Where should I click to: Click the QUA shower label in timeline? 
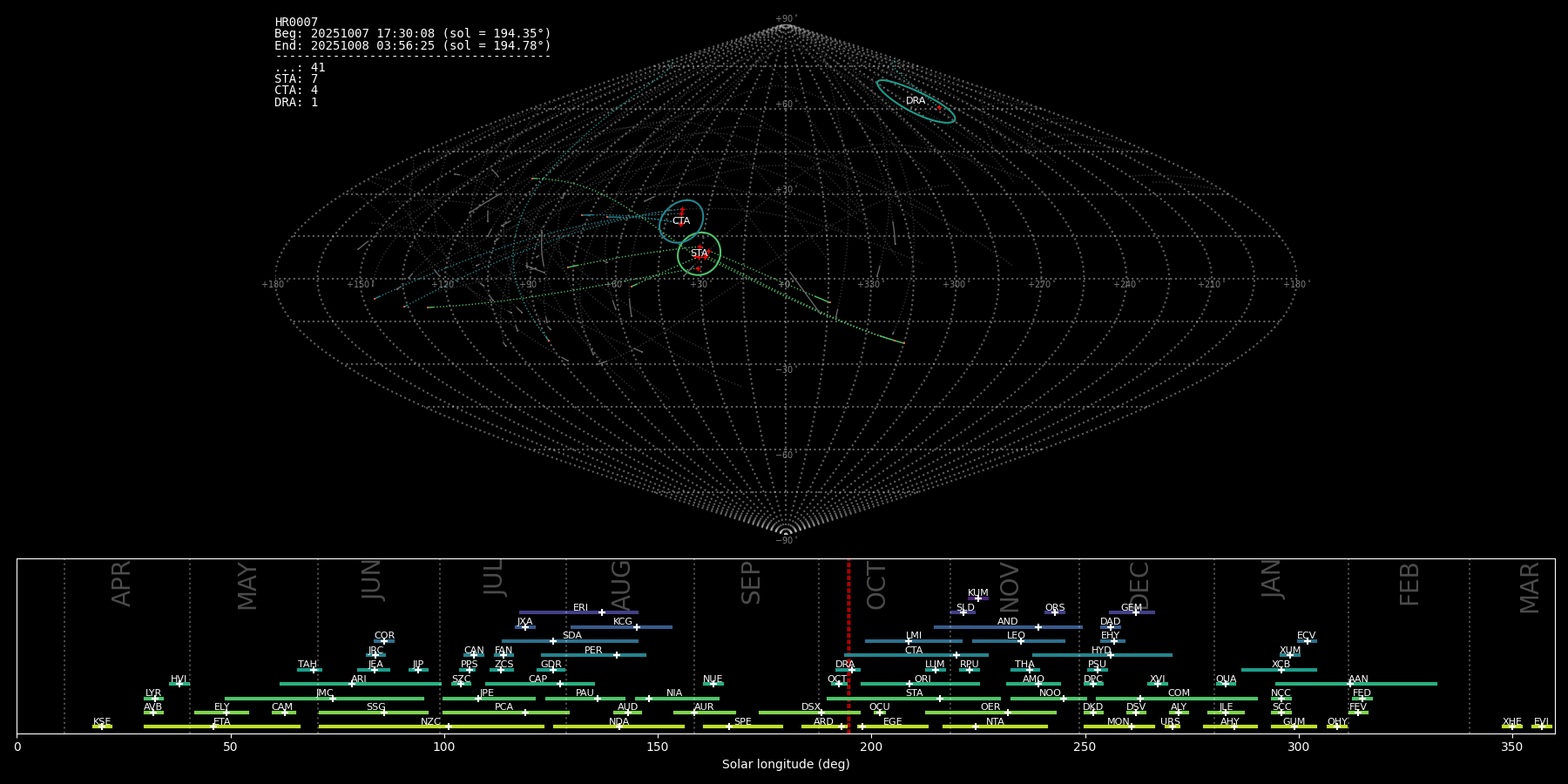1226,679
